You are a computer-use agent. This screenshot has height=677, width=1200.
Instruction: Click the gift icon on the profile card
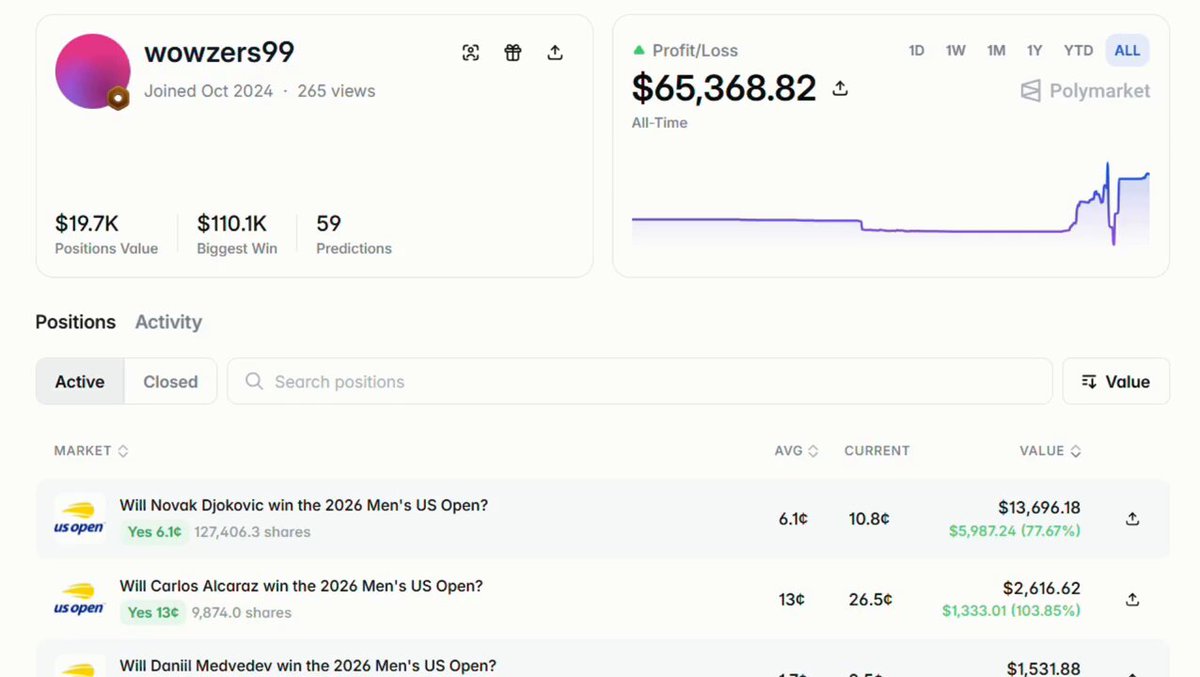513,53
